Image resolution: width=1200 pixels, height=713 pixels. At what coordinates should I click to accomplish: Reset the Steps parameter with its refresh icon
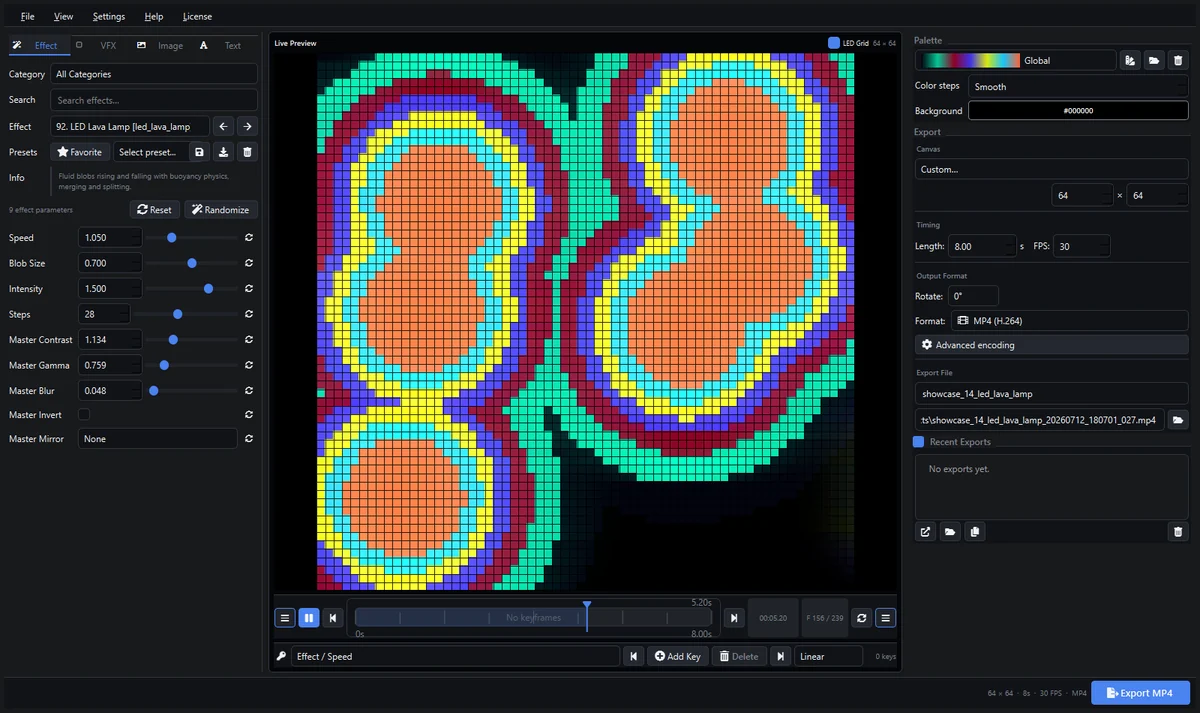248,314
